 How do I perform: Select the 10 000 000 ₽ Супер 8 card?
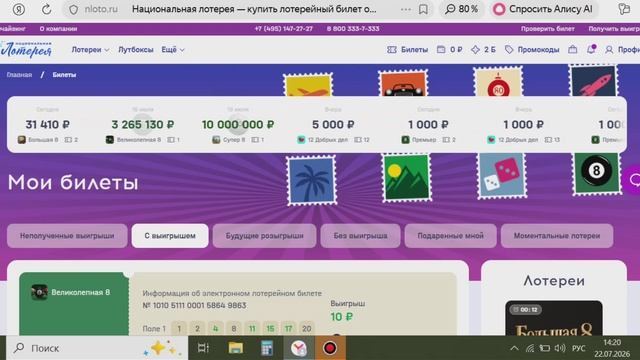[238, 124]
